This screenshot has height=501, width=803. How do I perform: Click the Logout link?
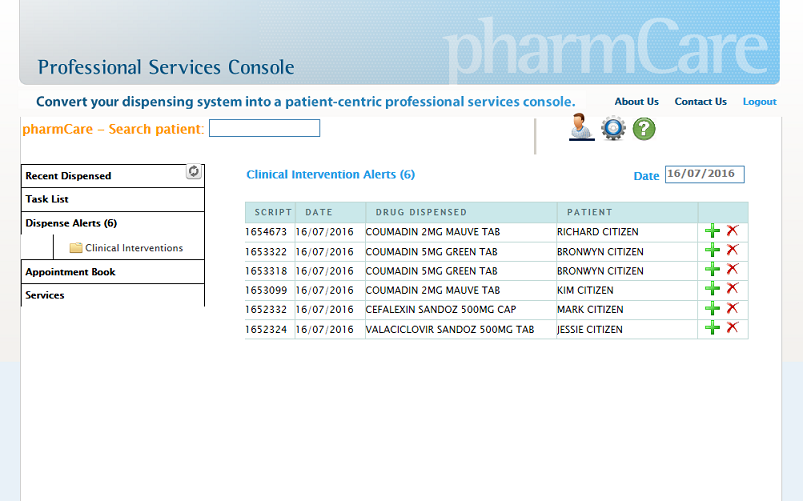point(759,102)
